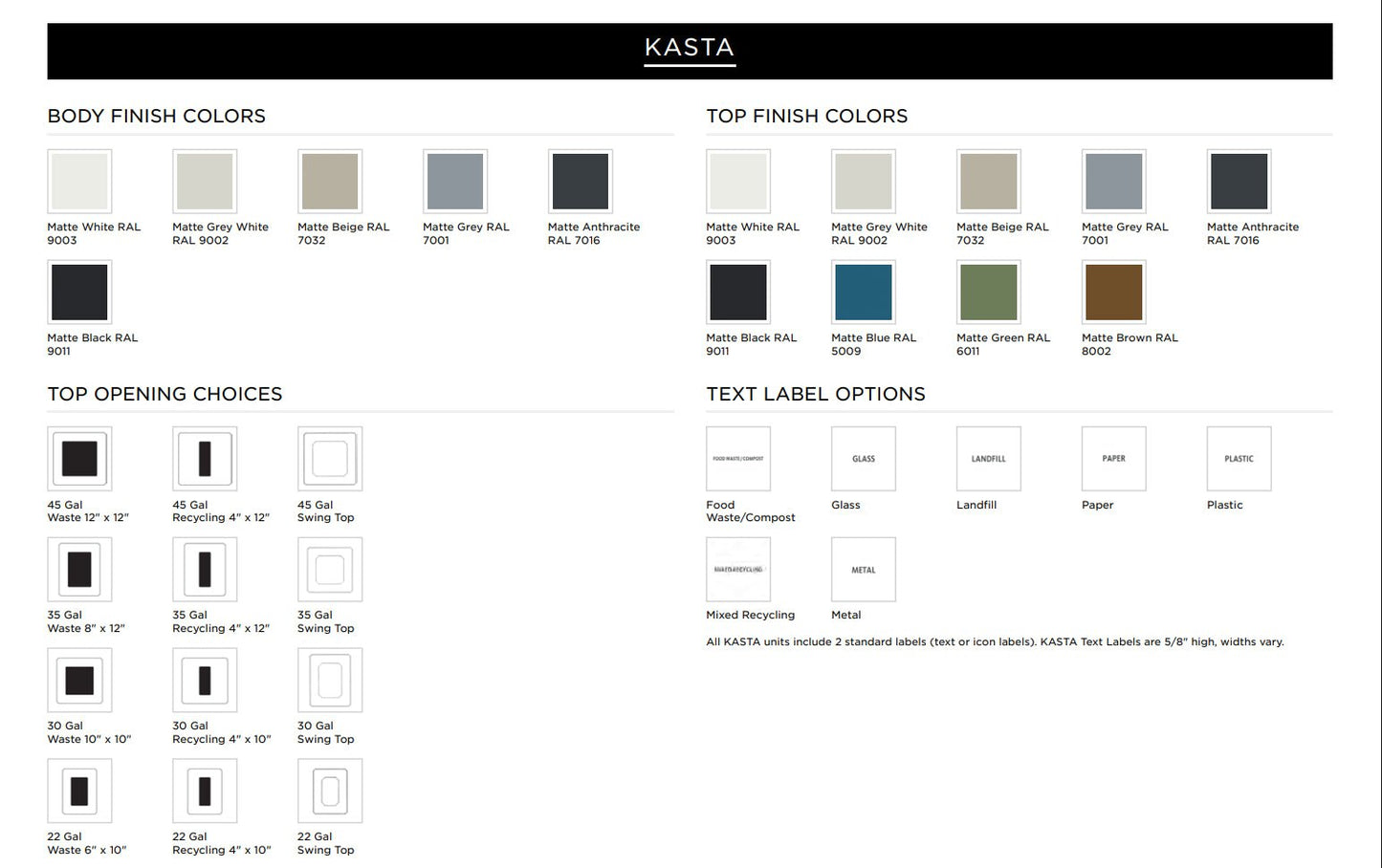Click the "All KASTA units include" footnote

[x=995, y=642]
